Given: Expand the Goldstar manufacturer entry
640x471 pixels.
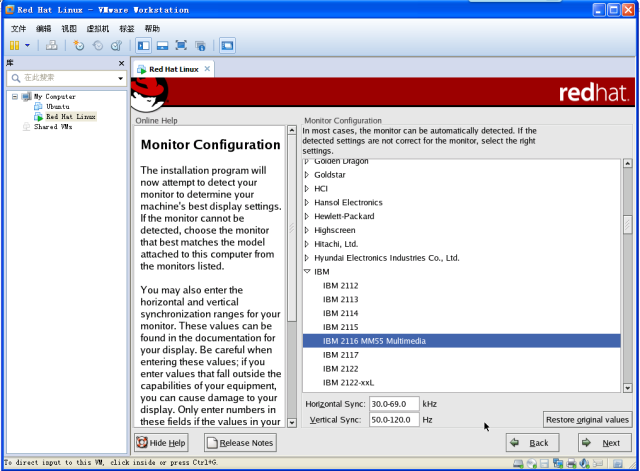Looking at the screenshot, I should pos(307,175).
